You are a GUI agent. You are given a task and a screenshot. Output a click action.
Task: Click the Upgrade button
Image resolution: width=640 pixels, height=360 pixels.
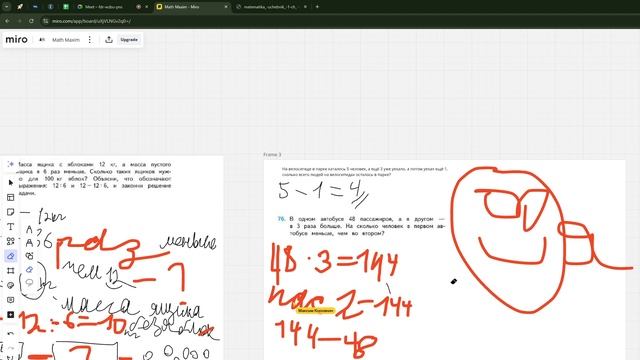(x=129, y=40)
